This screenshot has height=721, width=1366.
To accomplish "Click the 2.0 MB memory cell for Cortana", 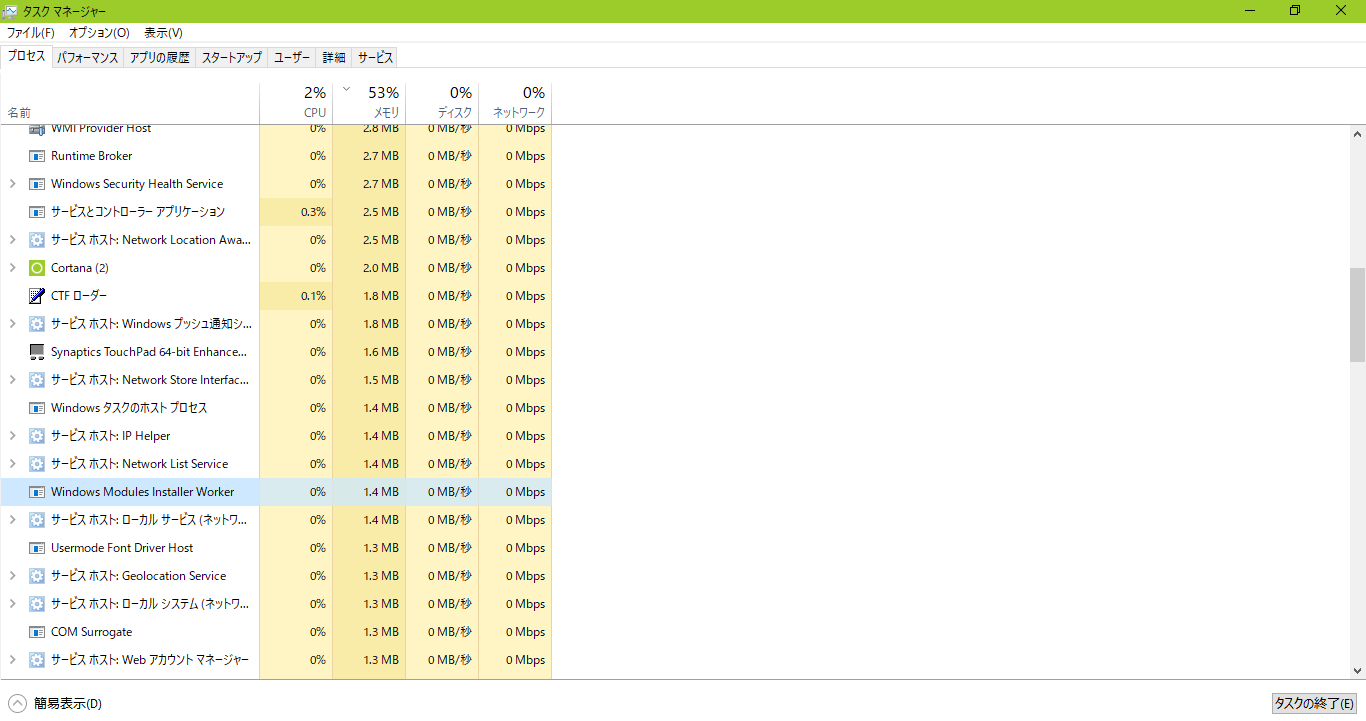I will [369, 268].
